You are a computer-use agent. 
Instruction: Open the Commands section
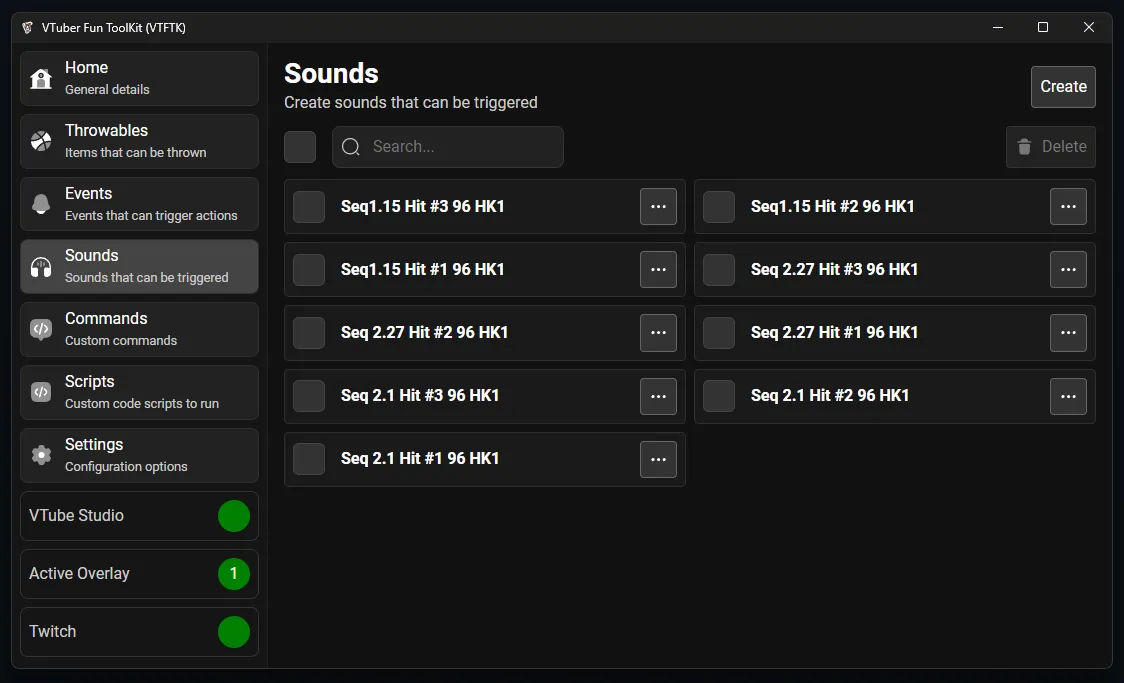[x=139, y=329]
